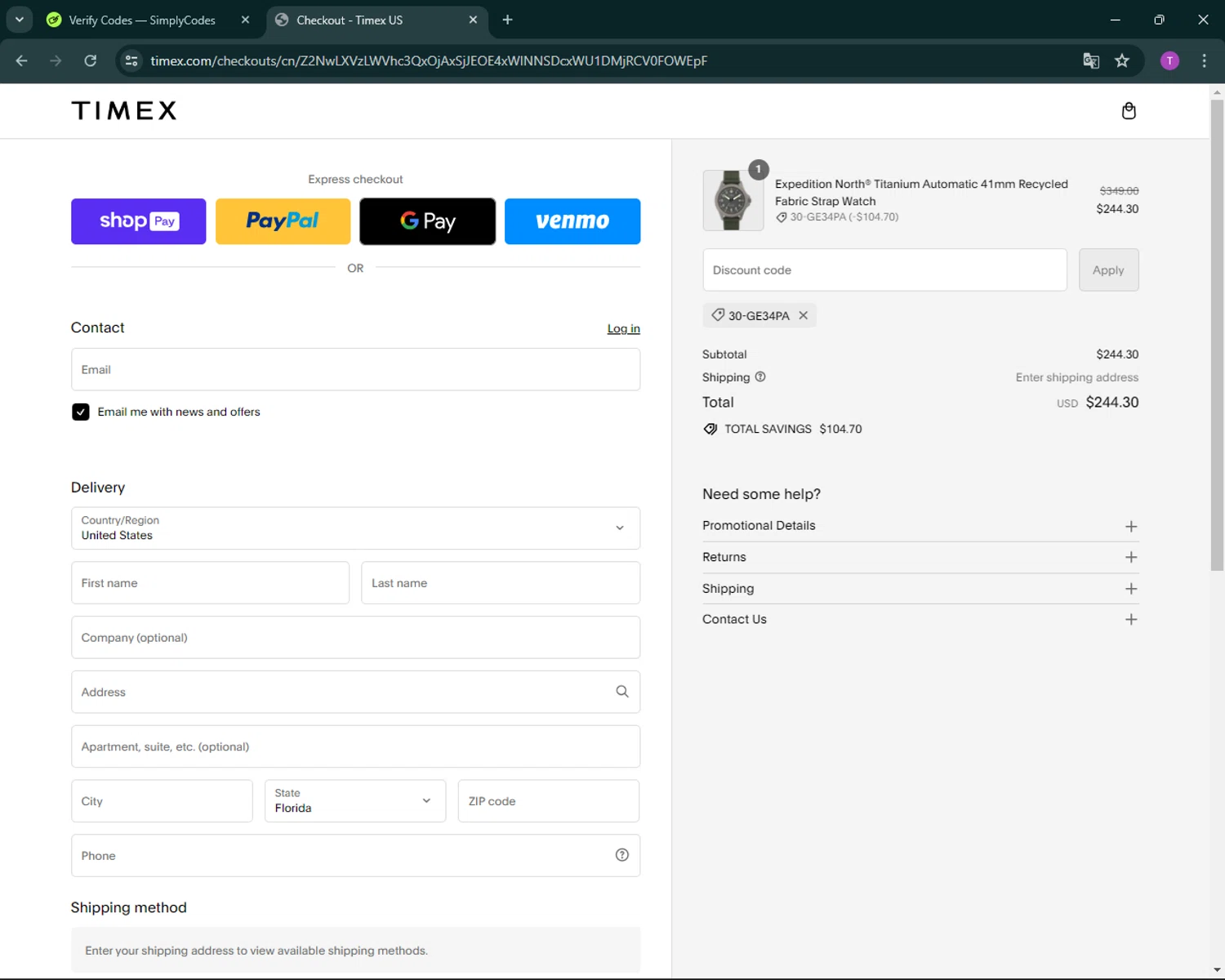Click the struck-through $349.00 price
The image size is (1225, 980).
click(x=1119, y=190)
